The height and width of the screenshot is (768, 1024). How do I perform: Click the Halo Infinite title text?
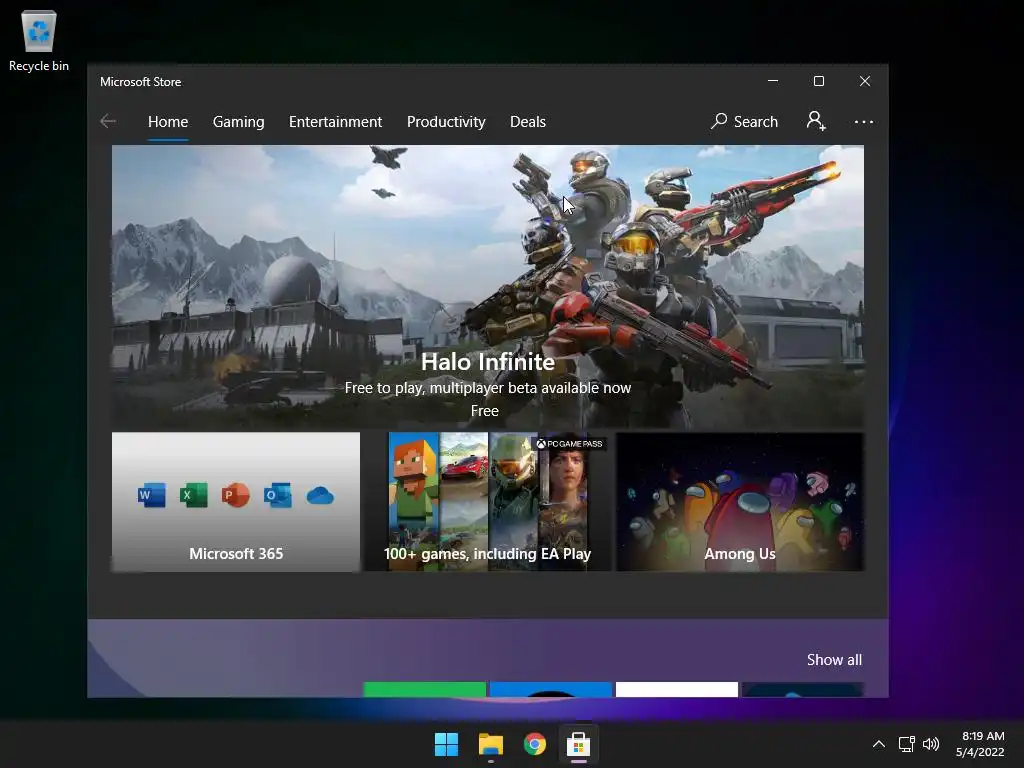point(488,362)
